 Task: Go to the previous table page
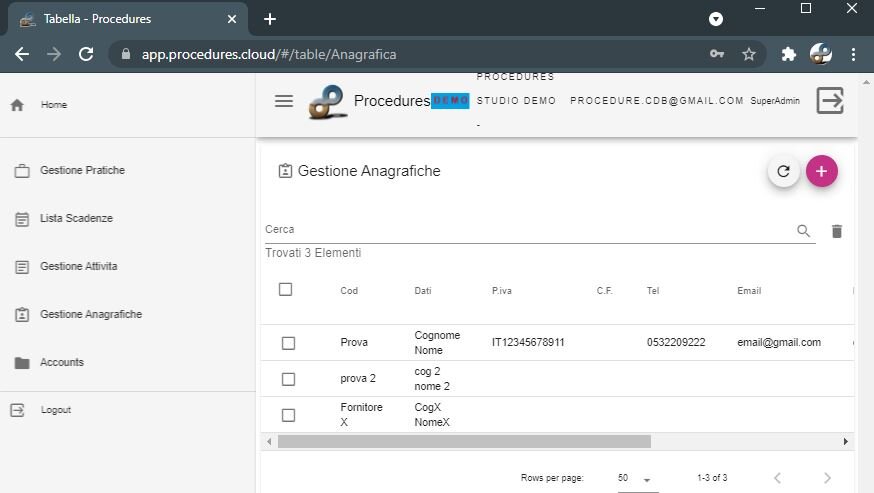coord(777,478)
